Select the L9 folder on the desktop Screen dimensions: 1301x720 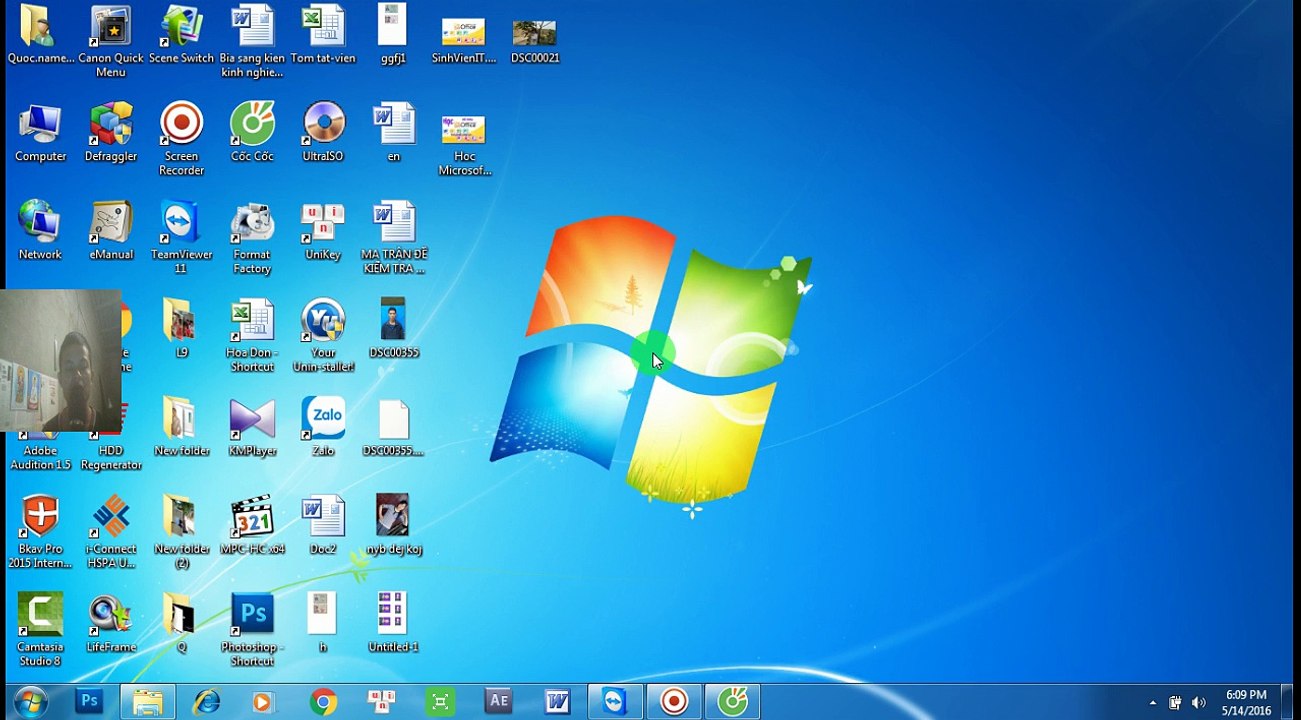181,328
